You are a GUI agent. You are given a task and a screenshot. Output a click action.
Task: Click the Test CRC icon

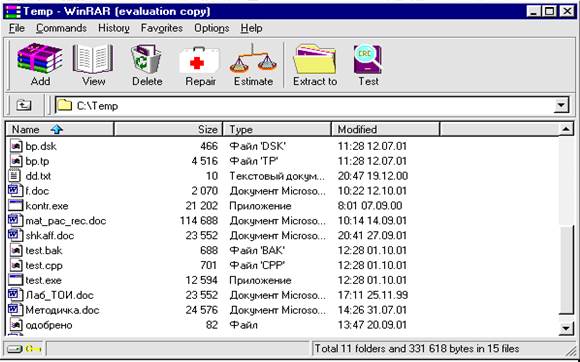pos(368,59)
